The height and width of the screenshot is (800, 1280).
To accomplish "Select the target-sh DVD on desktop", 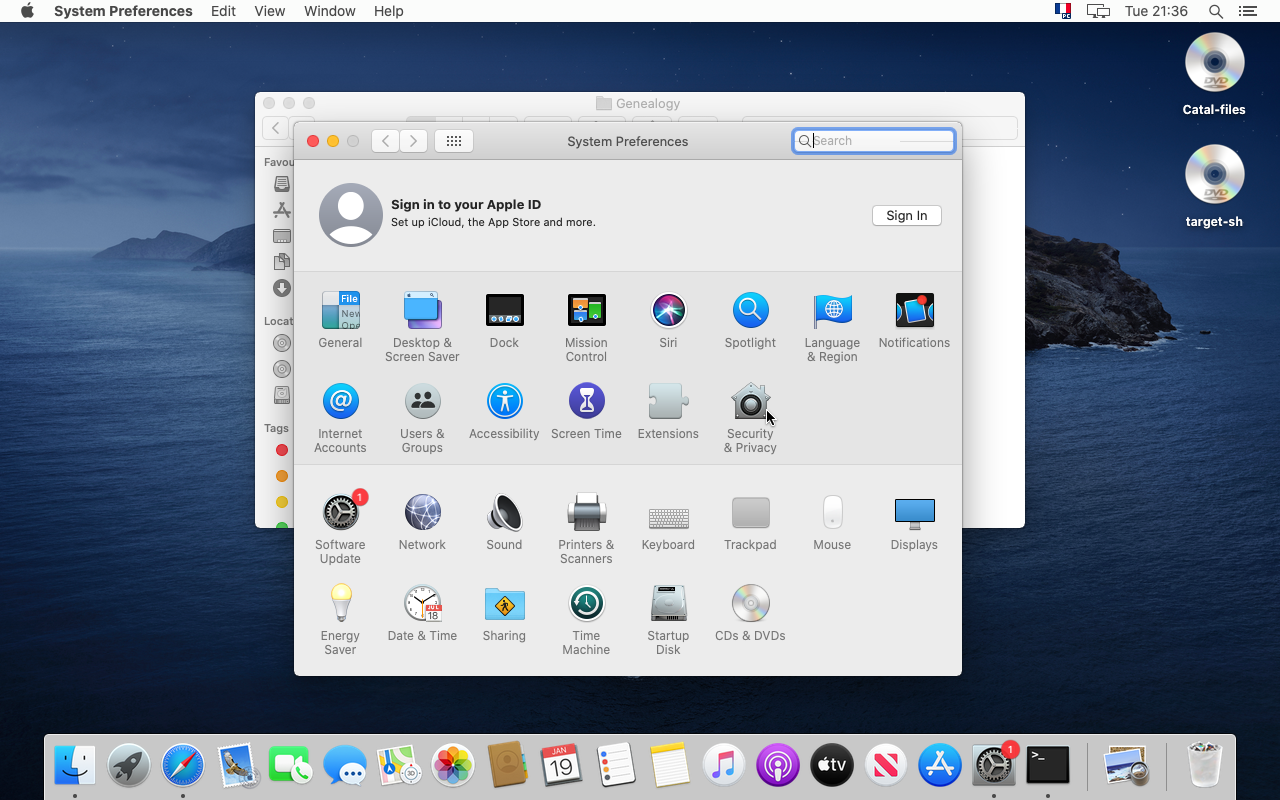I will pyautogui.click(x=1214, y=186).
